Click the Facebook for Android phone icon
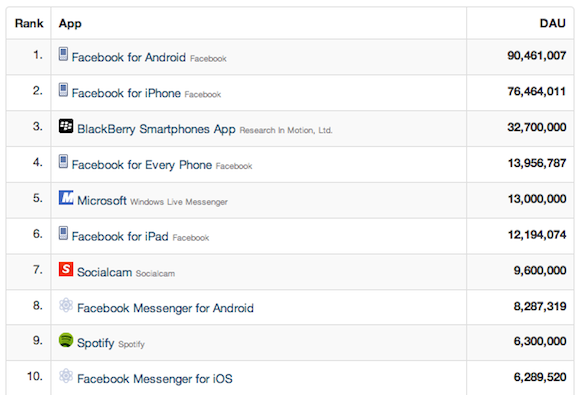580x395 pixels. tap(63, 54)
